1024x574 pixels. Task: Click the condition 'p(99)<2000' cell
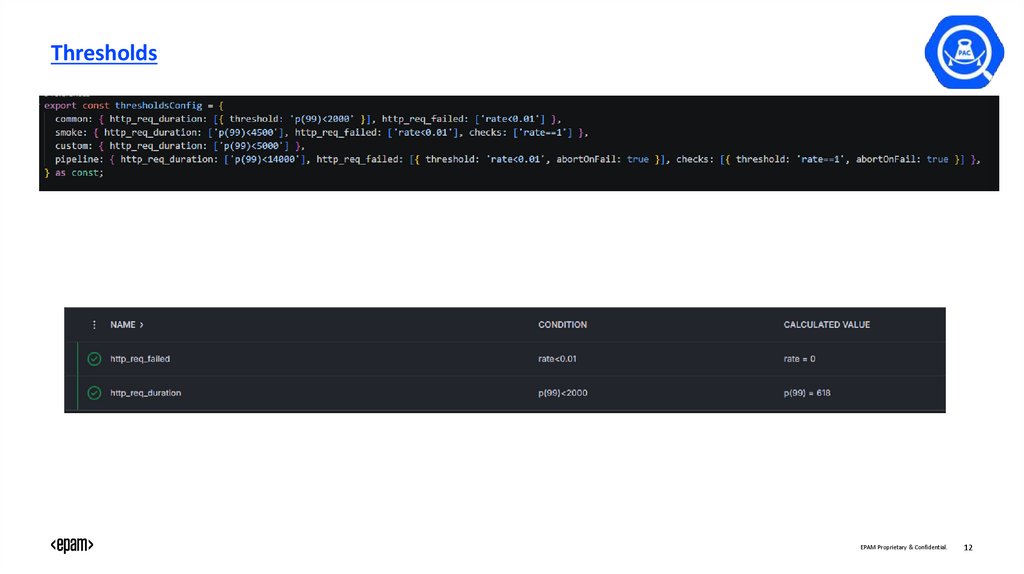(x=562, y=392)
